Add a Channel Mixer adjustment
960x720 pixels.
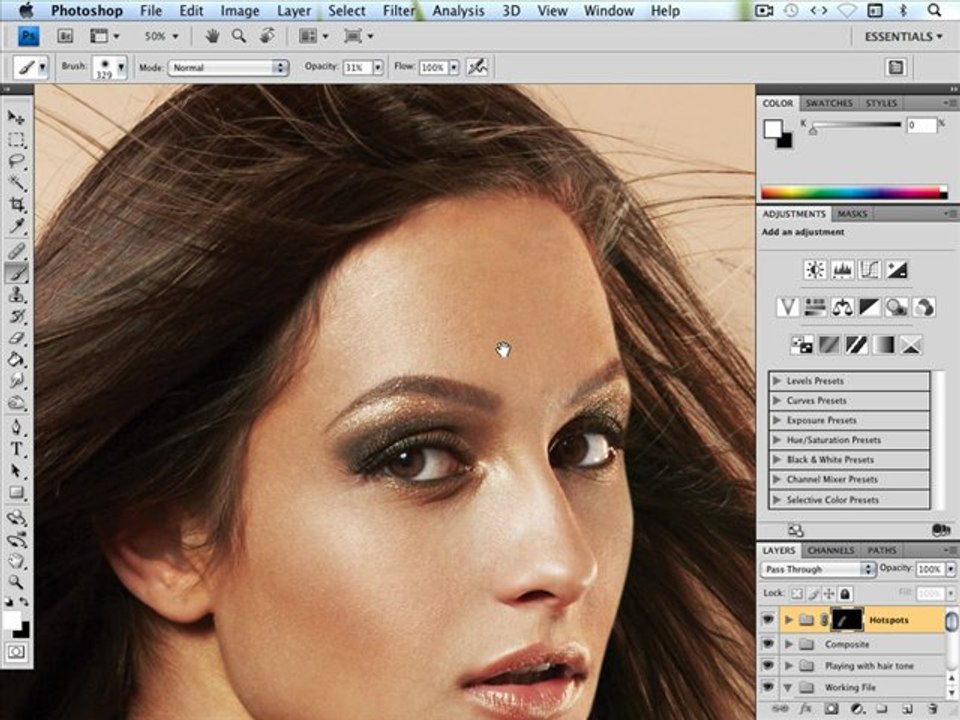(924, 307)
